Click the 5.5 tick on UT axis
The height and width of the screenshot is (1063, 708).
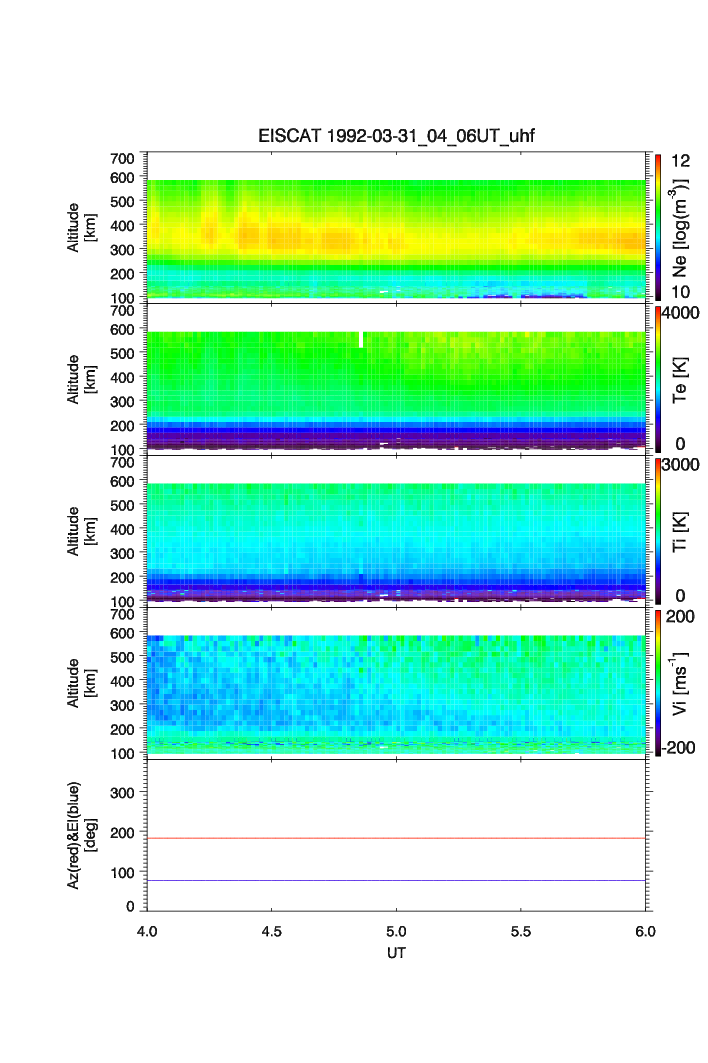pos(521,931)
